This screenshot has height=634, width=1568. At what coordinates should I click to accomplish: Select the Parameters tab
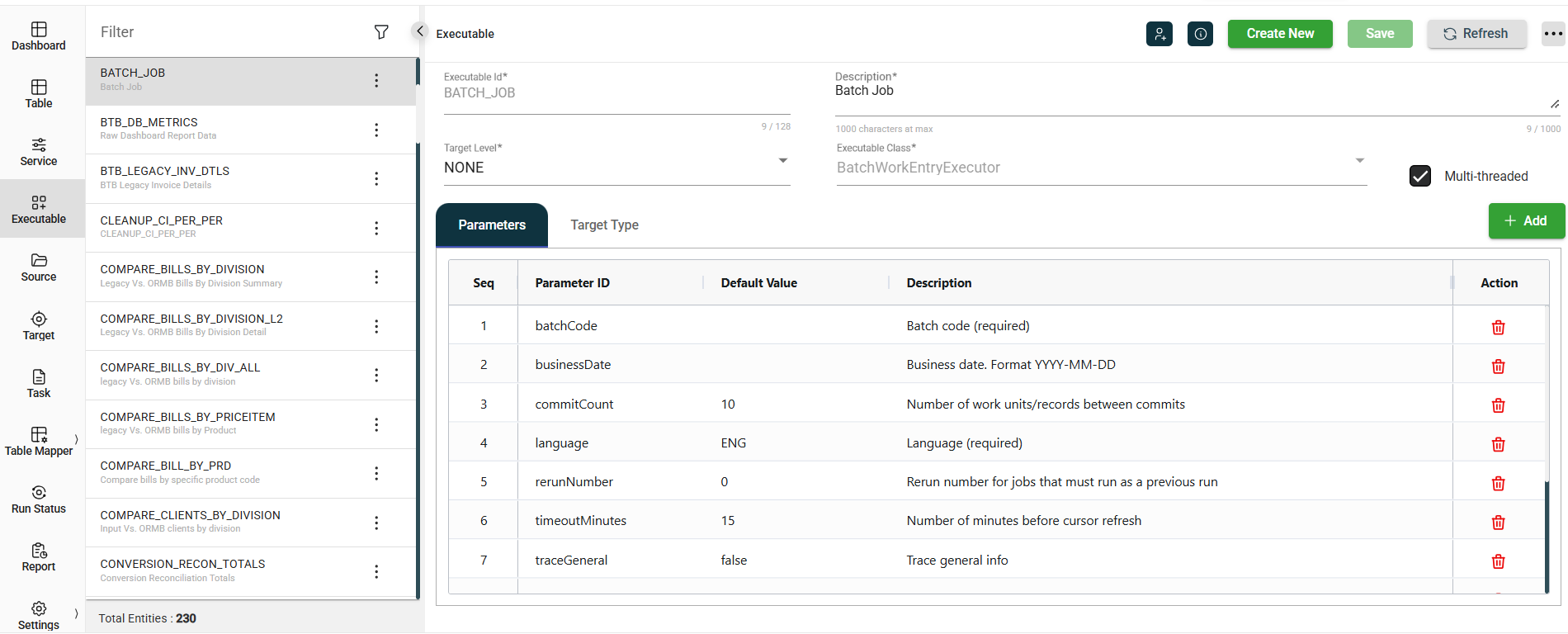point(492,225)
